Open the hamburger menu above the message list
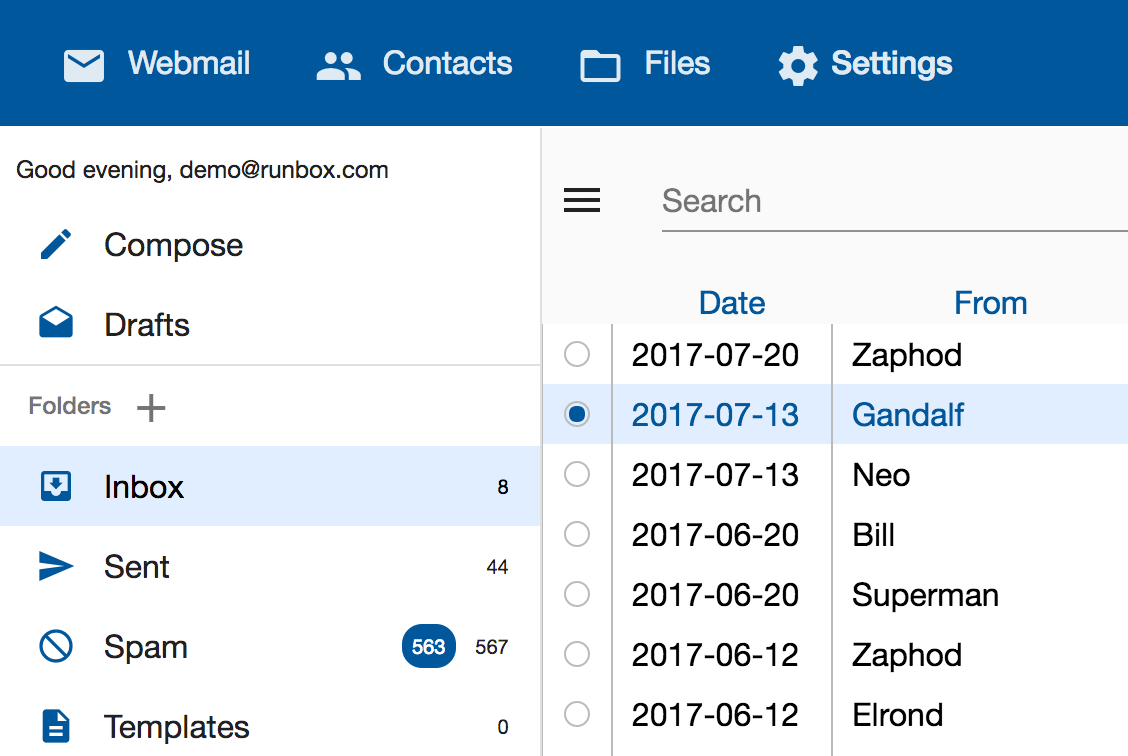The width and height of the screenshot is (1128, 756). [582, 200]
